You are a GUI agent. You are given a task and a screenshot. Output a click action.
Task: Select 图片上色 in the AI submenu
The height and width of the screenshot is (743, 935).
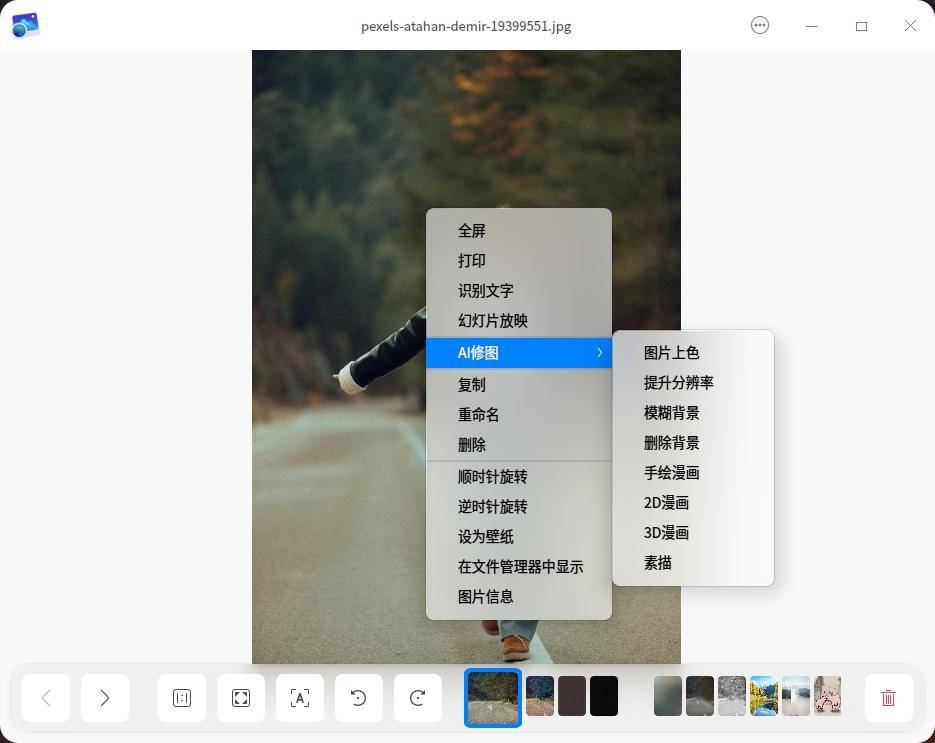[x=673, y=352]
